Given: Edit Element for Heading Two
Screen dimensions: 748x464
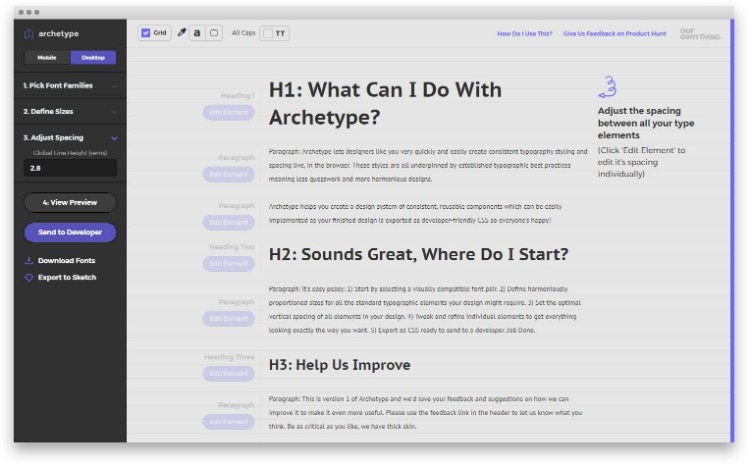Looking at the screenshot, I should [x=229, y=264].
